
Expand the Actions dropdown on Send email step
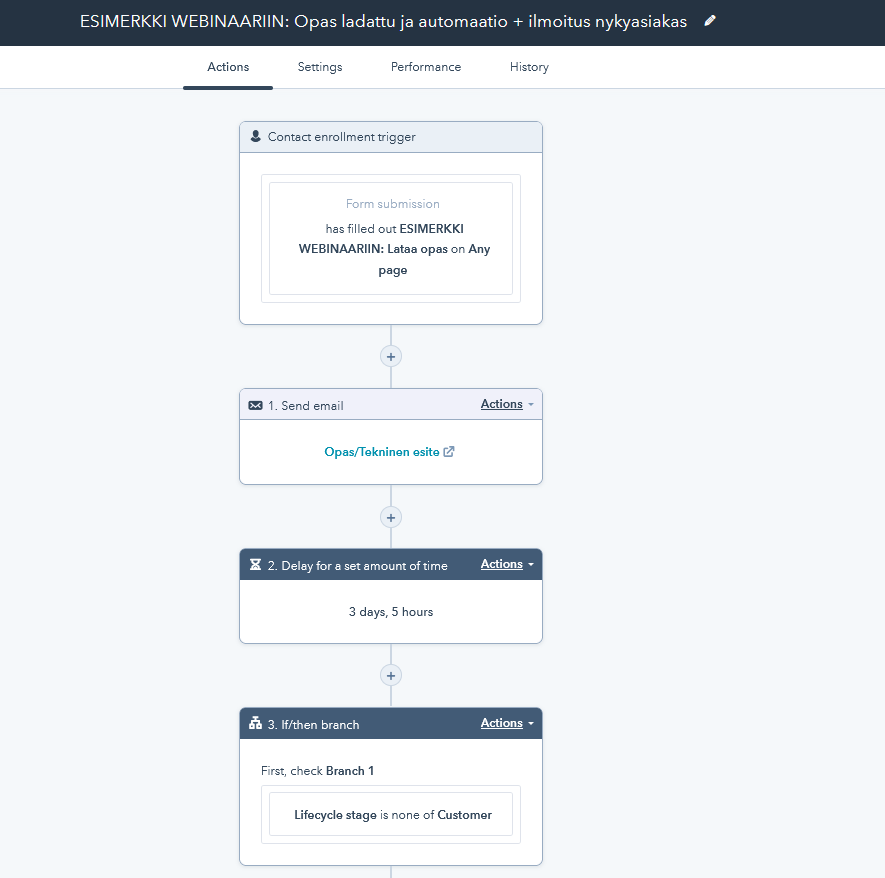tap(507, 404)
